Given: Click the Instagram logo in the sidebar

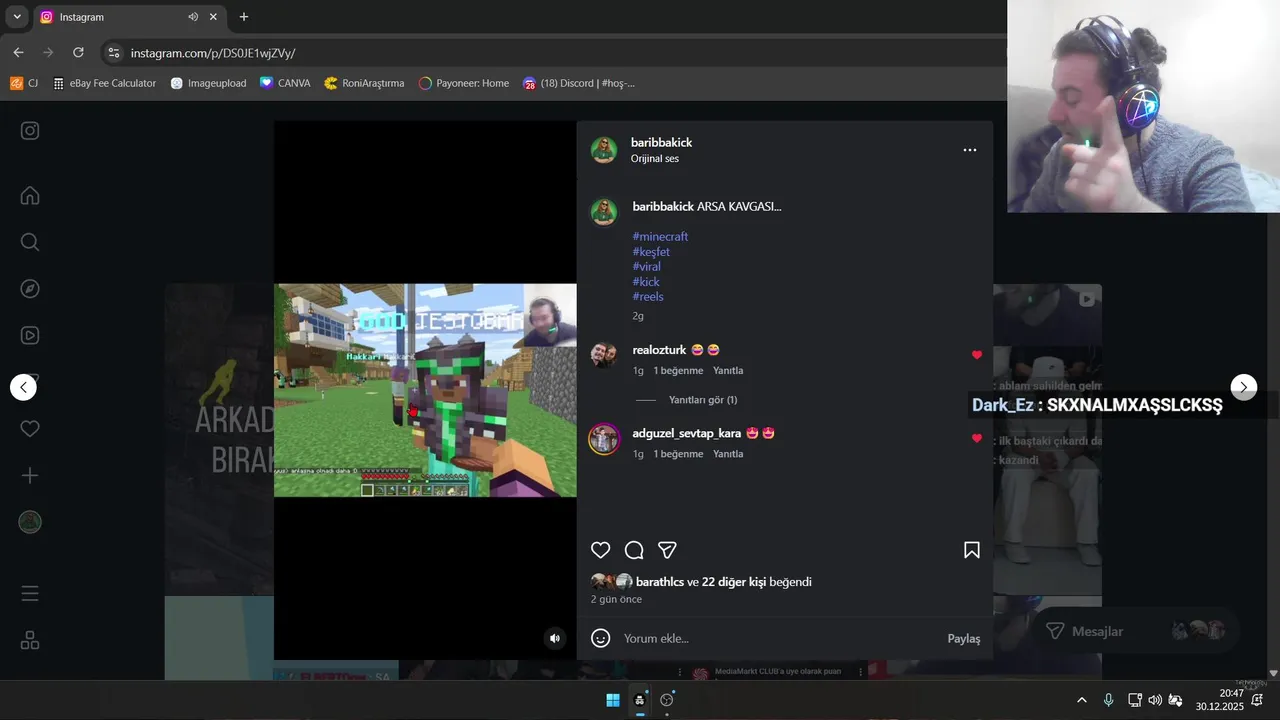Looking at the screenshot, I should click(30, 130).
